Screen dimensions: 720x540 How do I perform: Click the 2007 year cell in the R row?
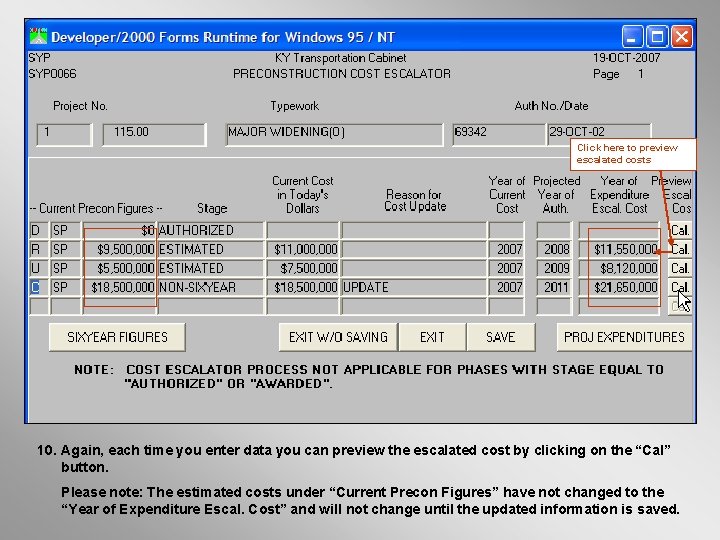(506, 249)
